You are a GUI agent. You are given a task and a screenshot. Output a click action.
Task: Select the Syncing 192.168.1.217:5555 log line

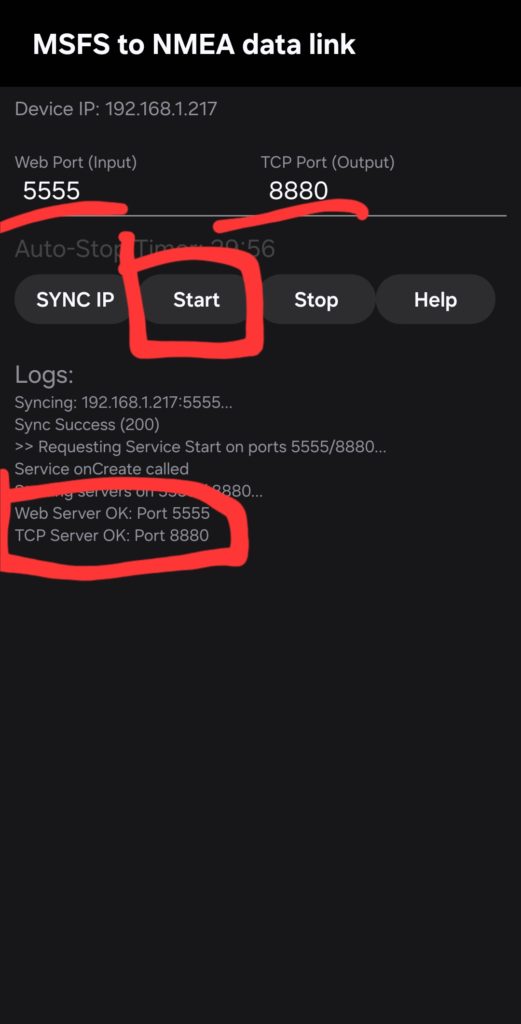click(x=123, y=402)
